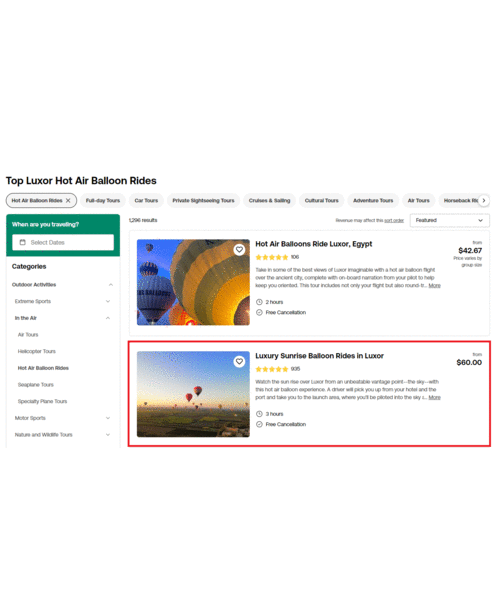This screenshot has width=498, height=616.
Task: Open the Featured sort dropdown
Action: point(449,220)
